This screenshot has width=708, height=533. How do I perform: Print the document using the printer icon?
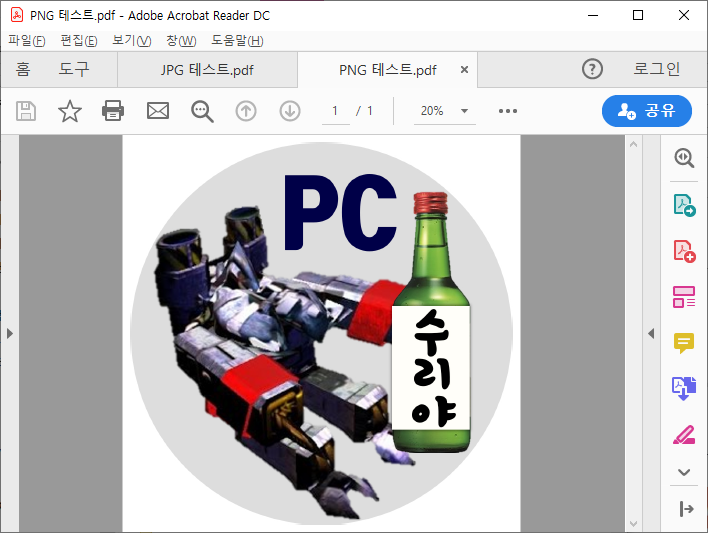(x=112, y=111)
